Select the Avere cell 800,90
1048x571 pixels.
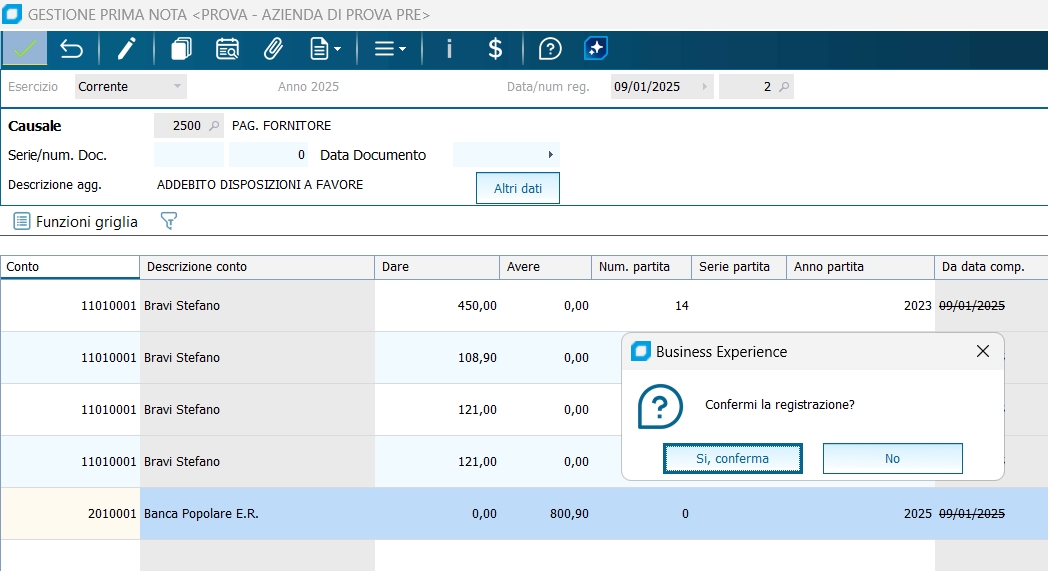(x=545, y=513)
